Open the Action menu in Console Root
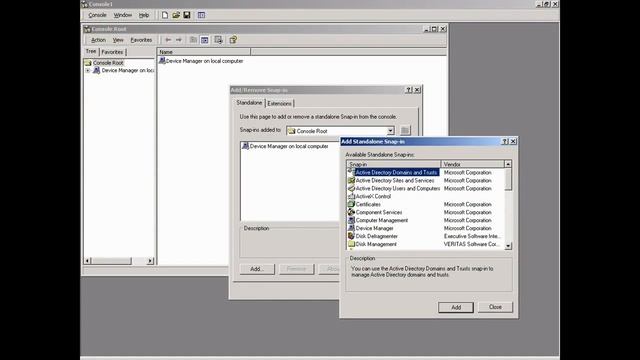 point(98,40)
